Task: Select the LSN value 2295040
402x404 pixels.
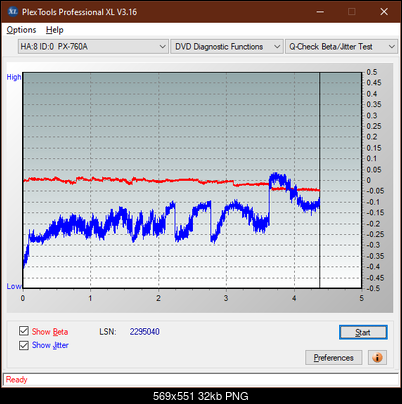Action: (145, 332)
